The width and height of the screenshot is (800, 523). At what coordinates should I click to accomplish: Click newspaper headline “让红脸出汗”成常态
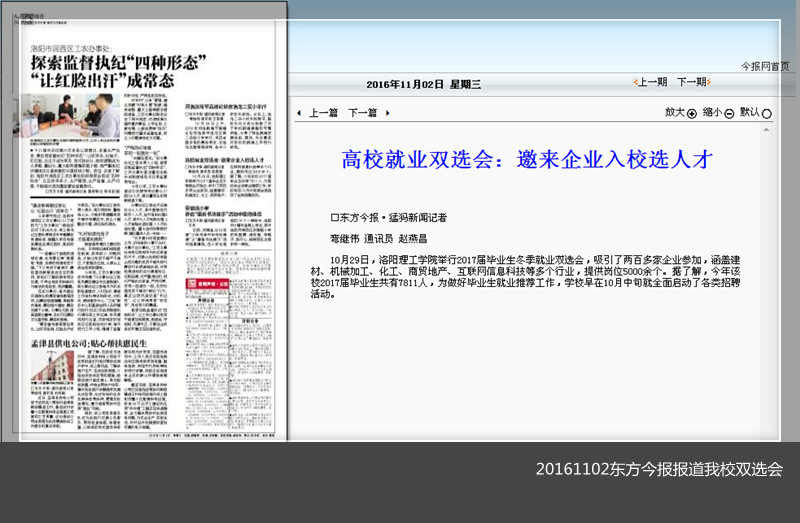coord(103,81)
